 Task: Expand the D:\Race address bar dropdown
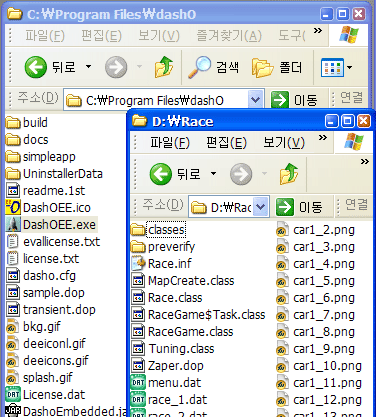tap(261, 207)
